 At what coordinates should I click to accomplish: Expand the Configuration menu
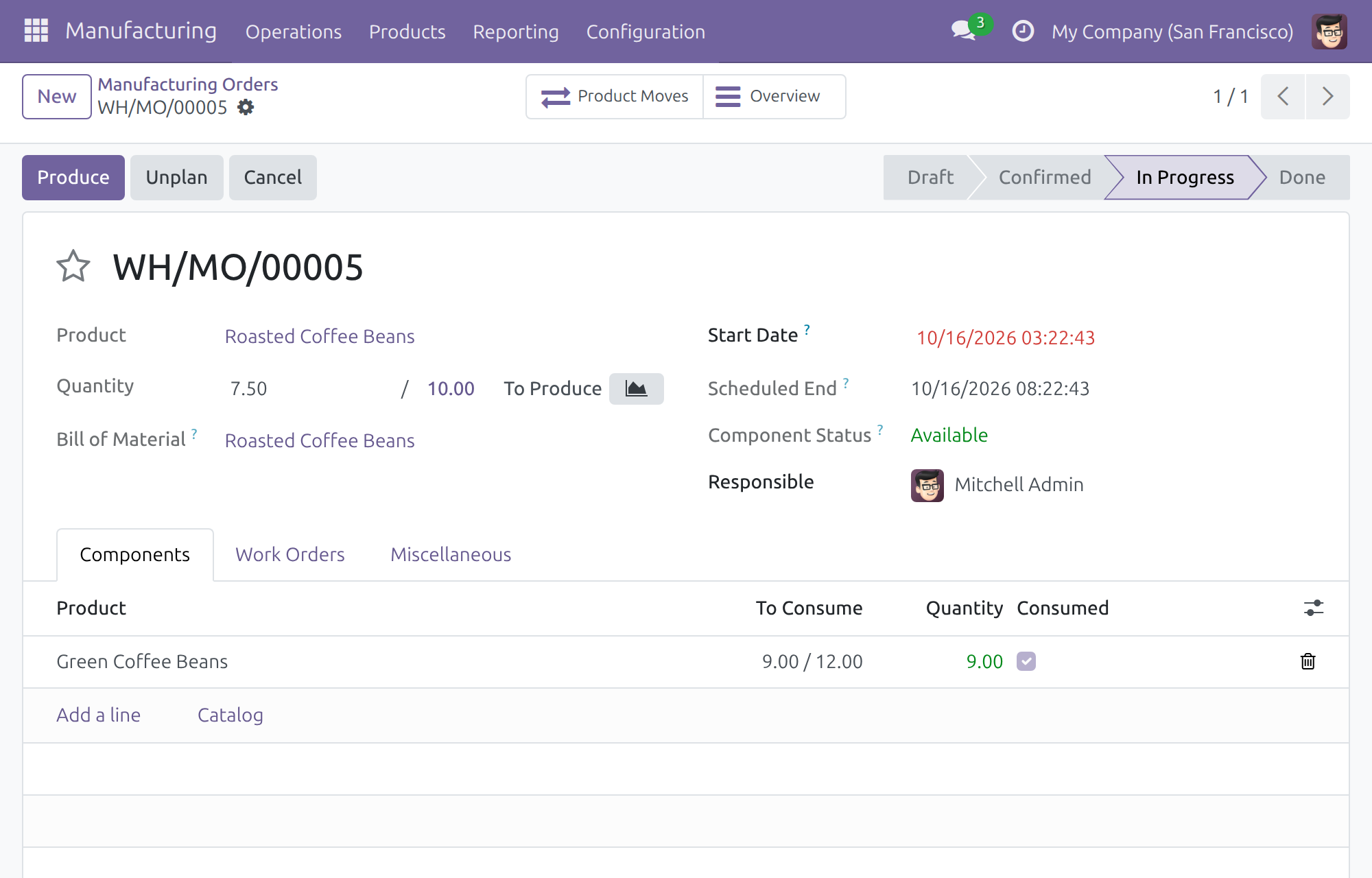click(646, 32)
